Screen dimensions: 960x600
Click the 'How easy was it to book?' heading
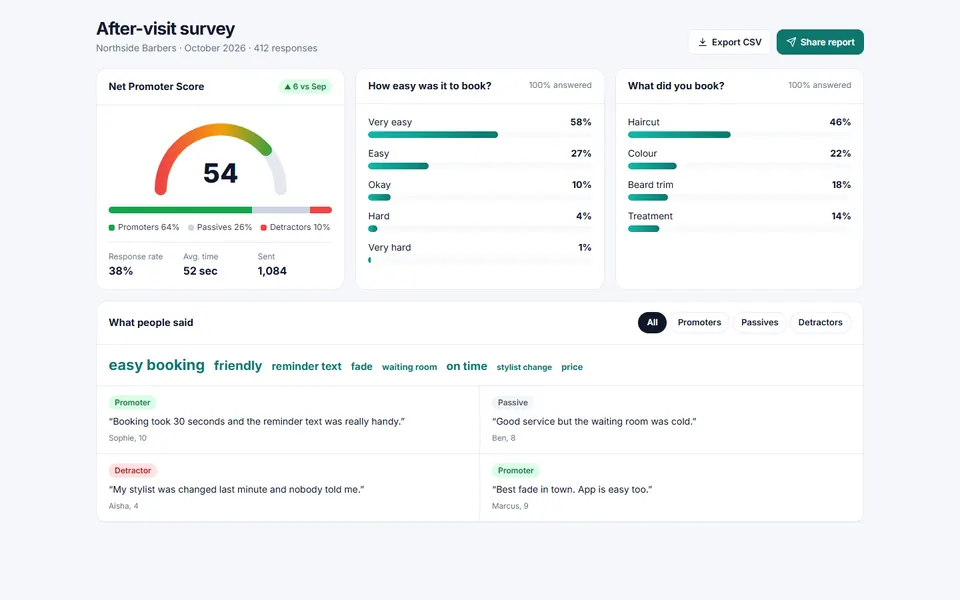429,86
